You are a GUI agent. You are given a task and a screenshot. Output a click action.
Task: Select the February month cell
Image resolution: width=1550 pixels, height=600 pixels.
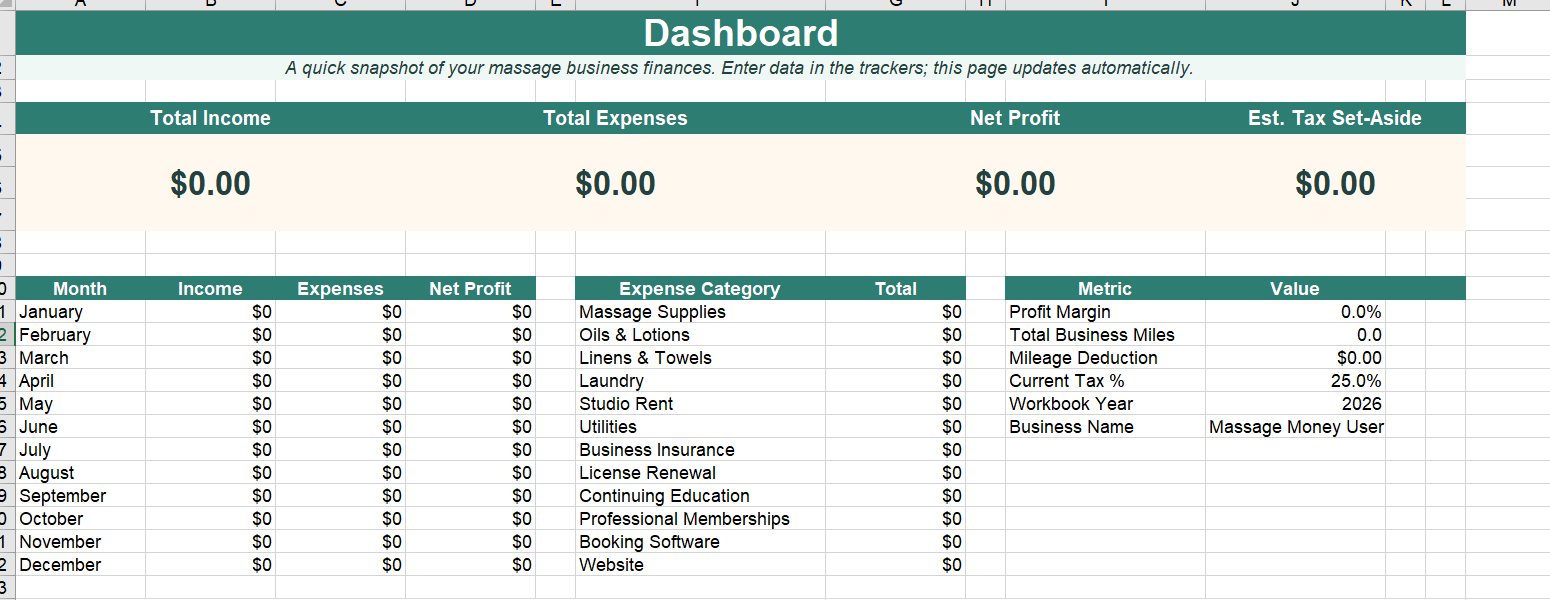tap(80, 335)
